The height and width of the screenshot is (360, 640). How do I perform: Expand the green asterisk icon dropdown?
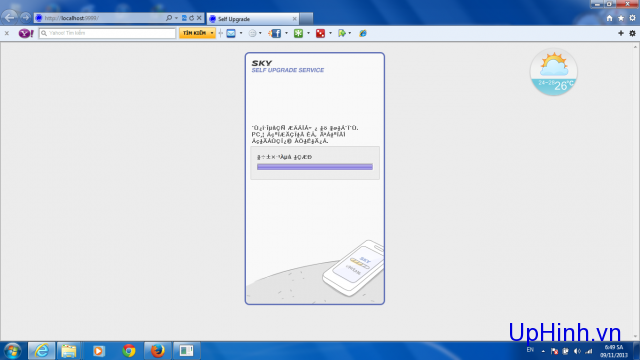(x=308, y=33)
